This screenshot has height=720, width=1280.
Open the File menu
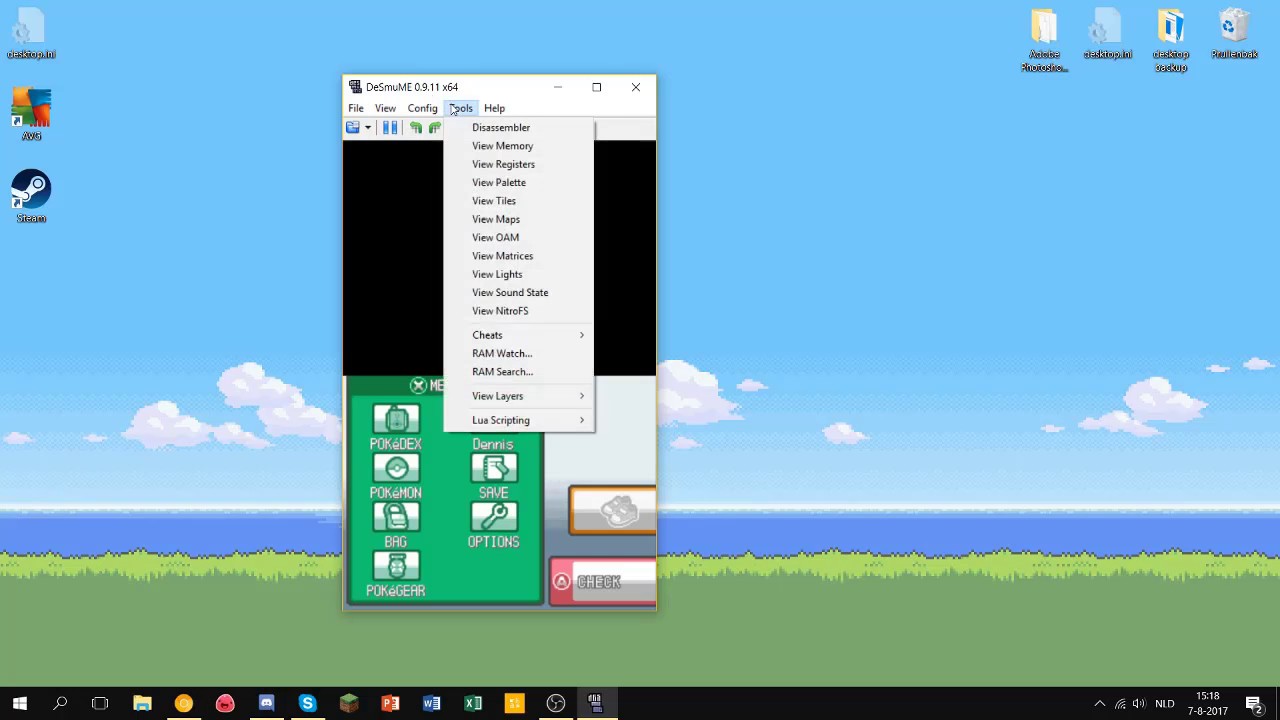pos(356,108)
